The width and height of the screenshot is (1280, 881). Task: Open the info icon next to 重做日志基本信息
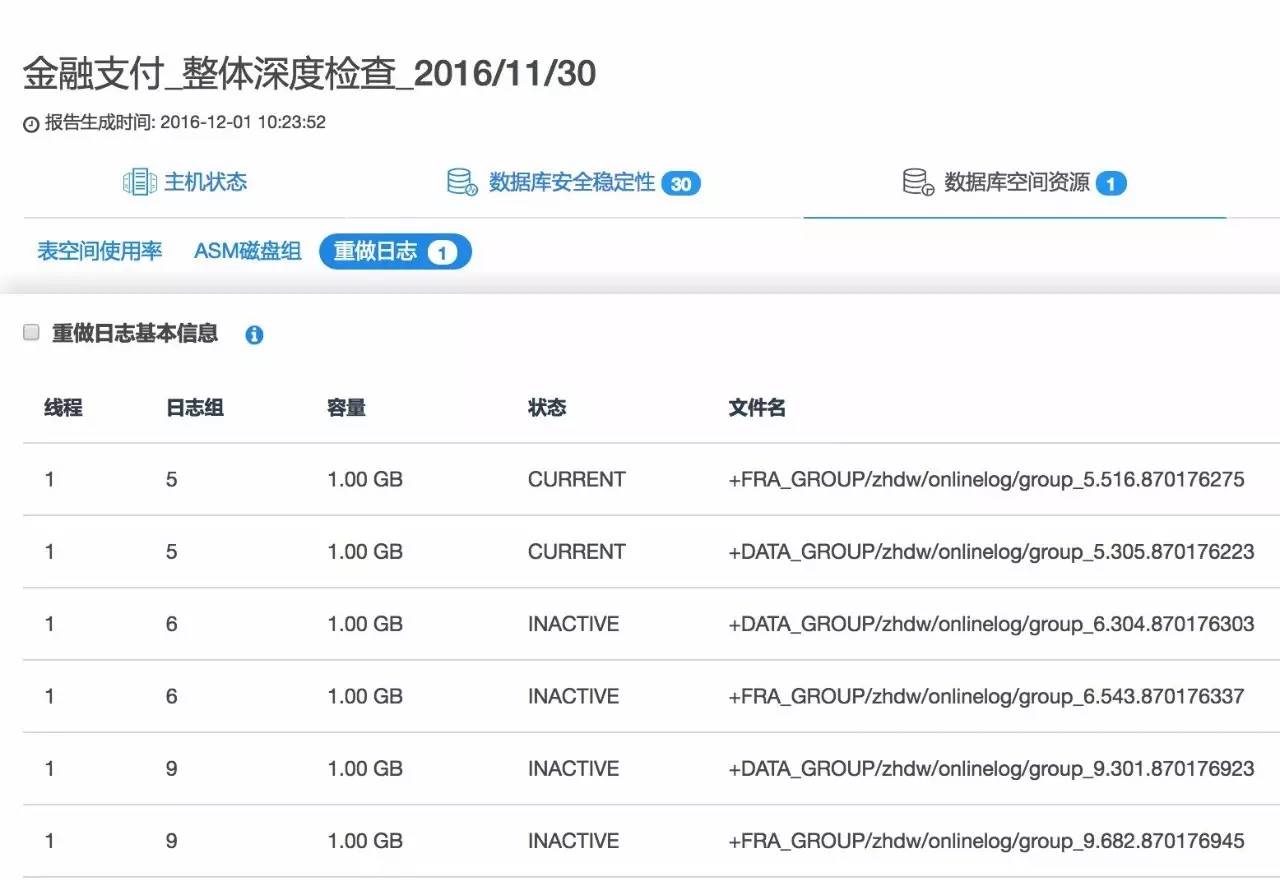[254, 334]
